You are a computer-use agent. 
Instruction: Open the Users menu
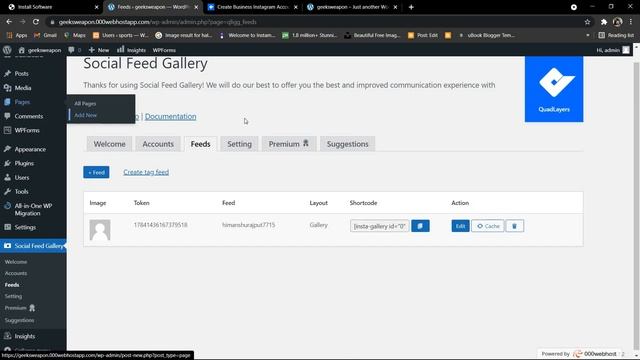click(22, 178)
